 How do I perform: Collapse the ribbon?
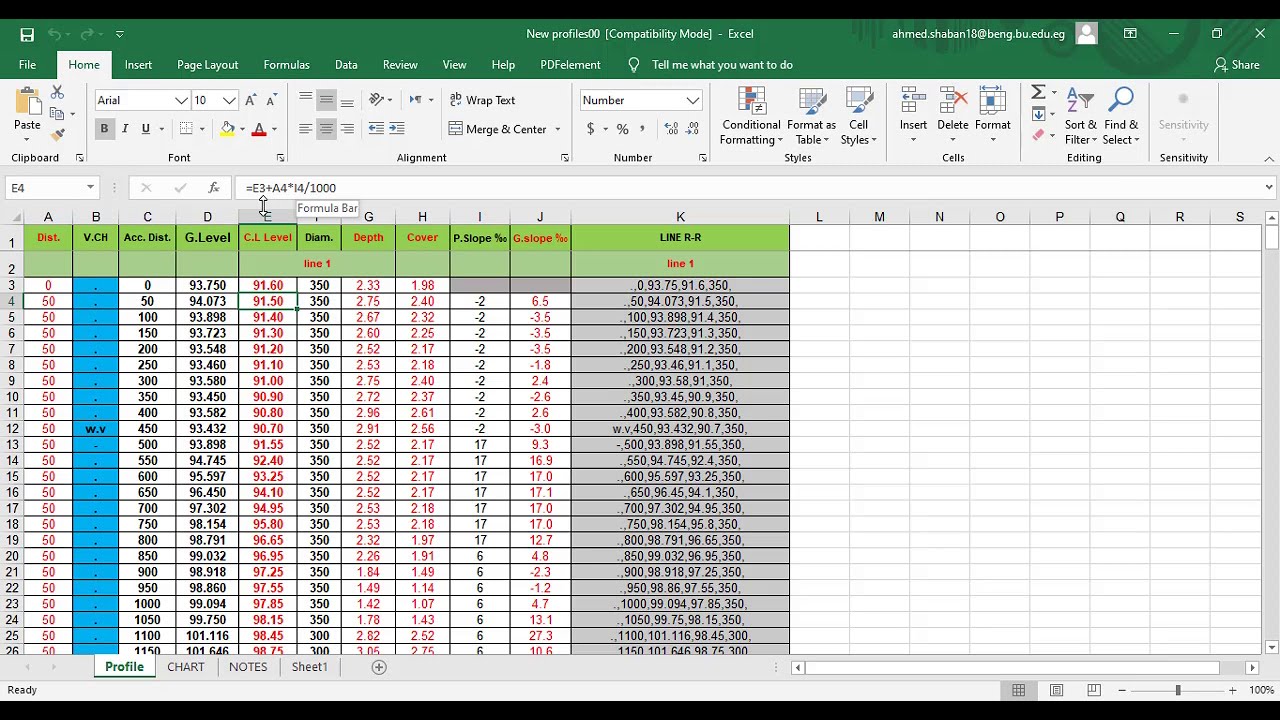pos(1269,158)
